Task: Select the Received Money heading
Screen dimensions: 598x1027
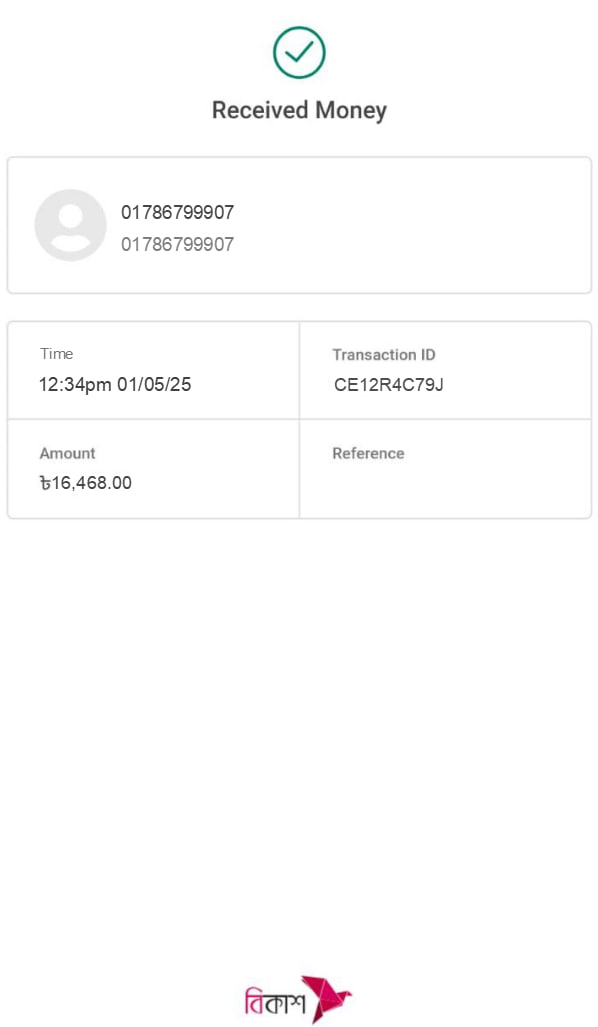Action: 299,110
